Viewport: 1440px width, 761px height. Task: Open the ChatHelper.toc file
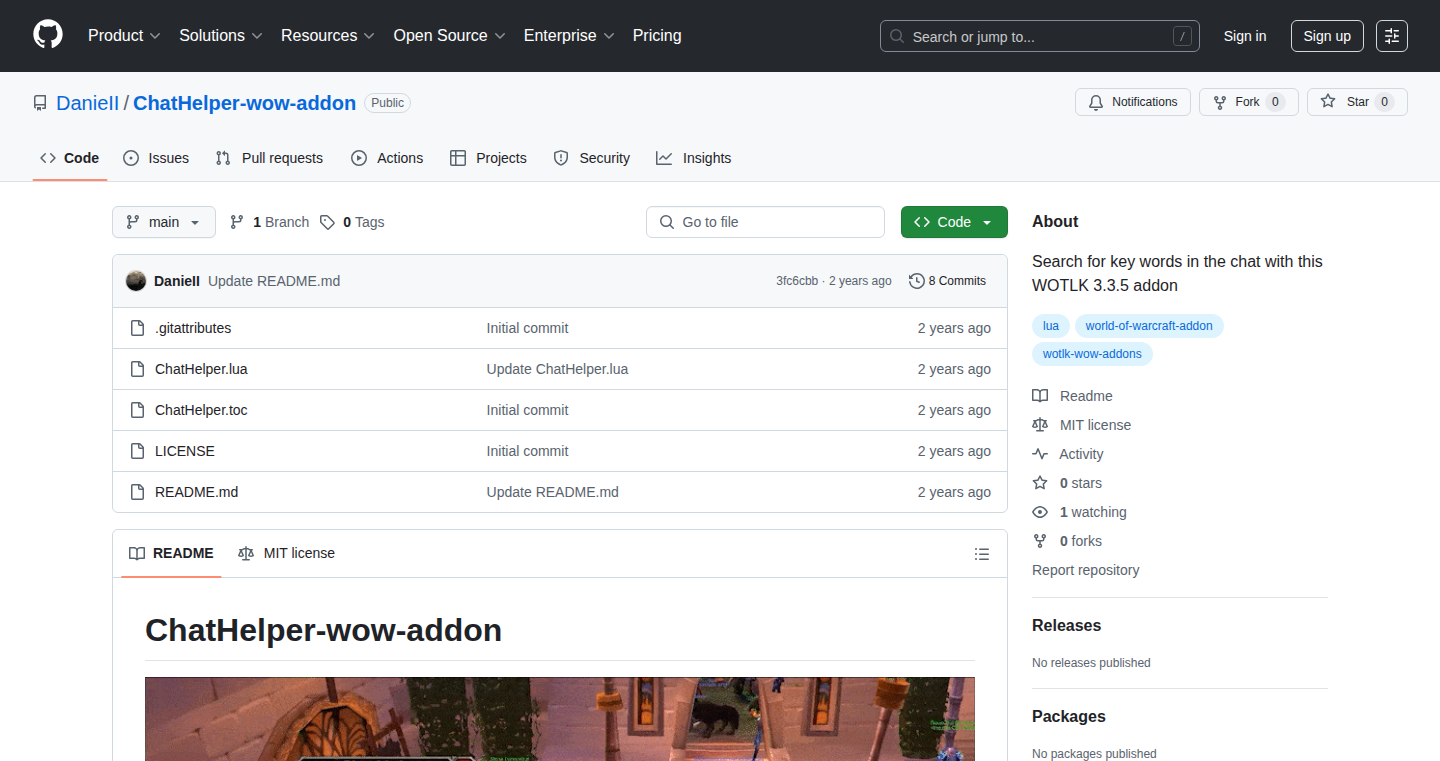201,410
